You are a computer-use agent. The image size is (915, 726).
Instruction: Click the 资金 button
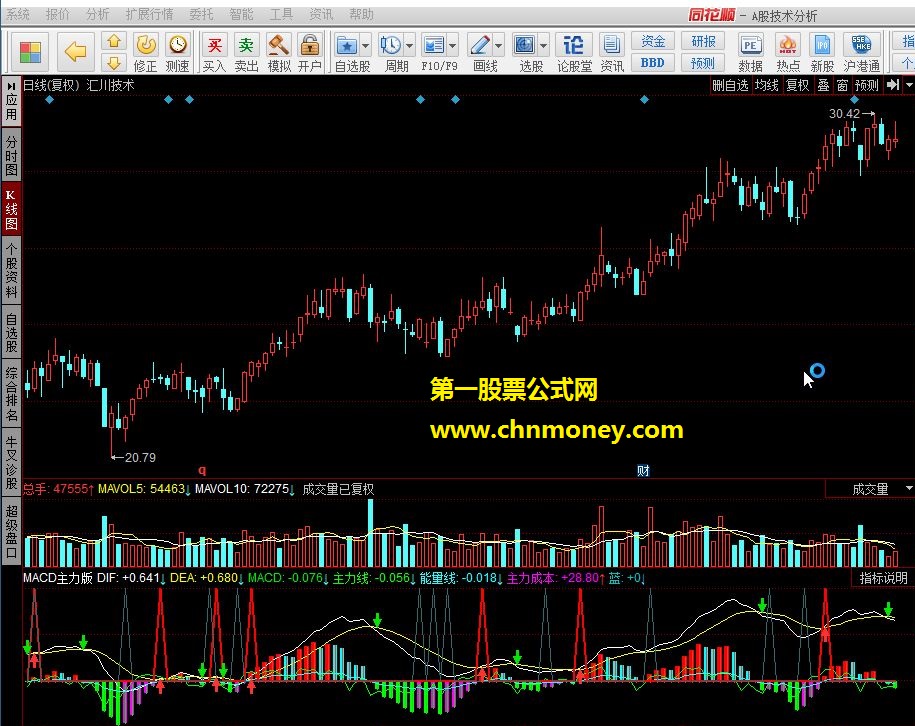point(653,41)
